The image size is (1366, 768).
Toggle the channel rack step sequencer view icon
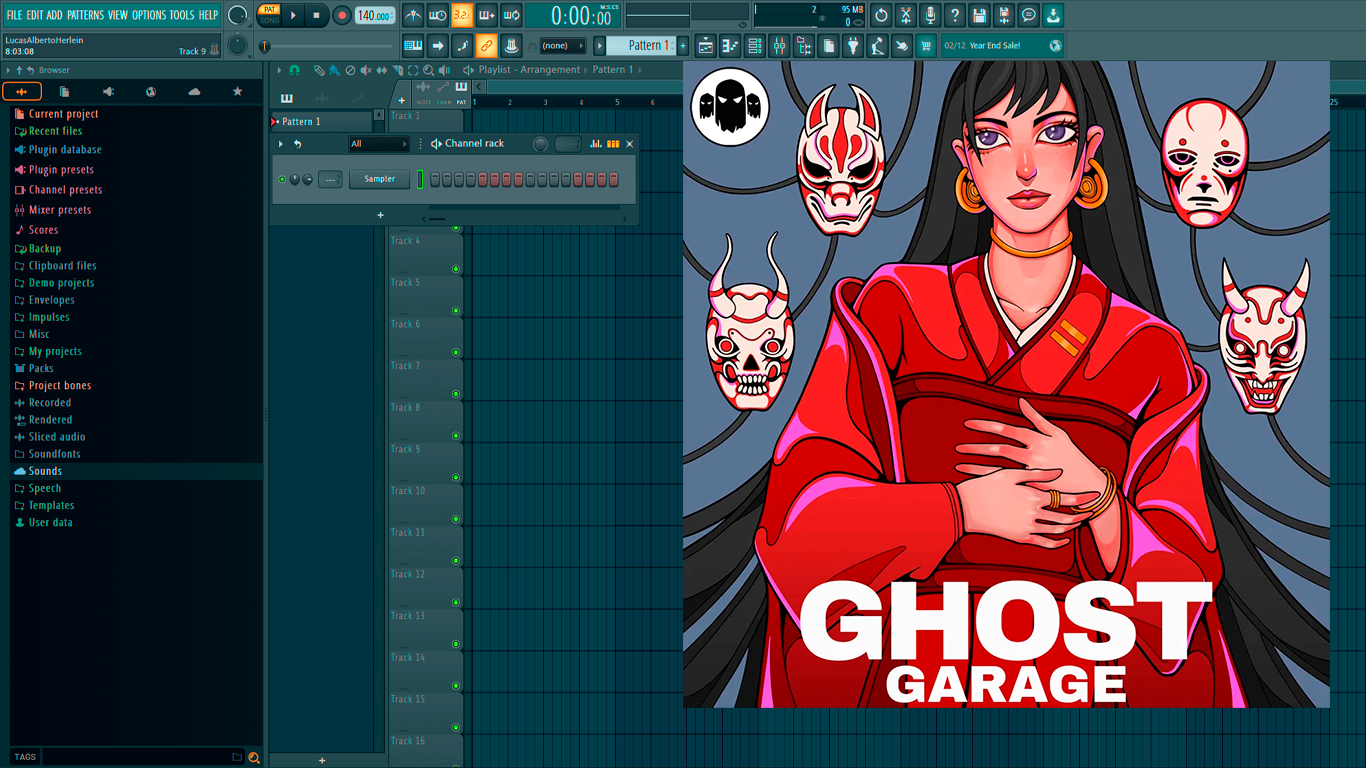pos(613,144)
